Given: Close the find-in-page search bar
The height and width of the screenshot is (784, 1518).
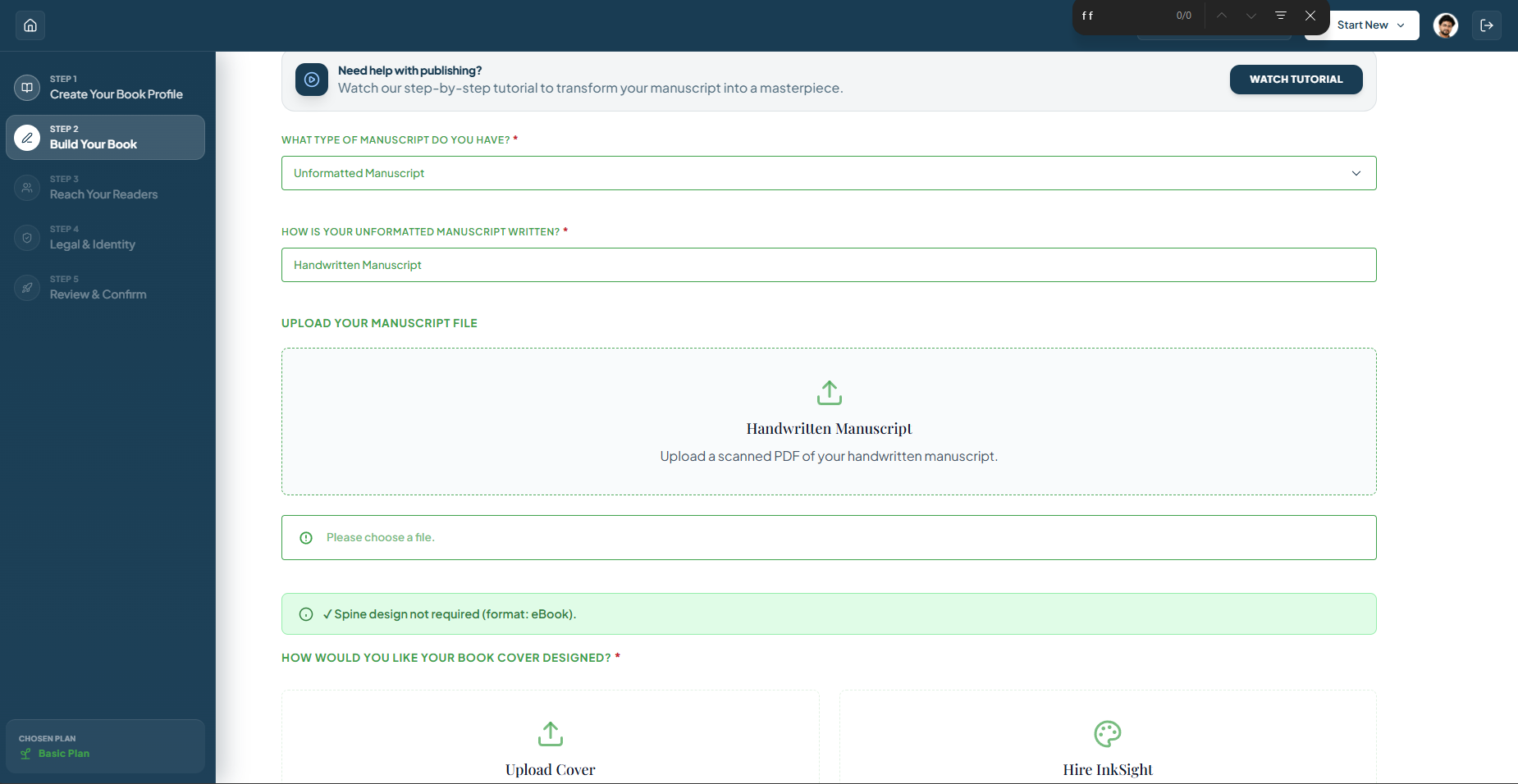Looking at the screenshot, I should point(1310,16).
